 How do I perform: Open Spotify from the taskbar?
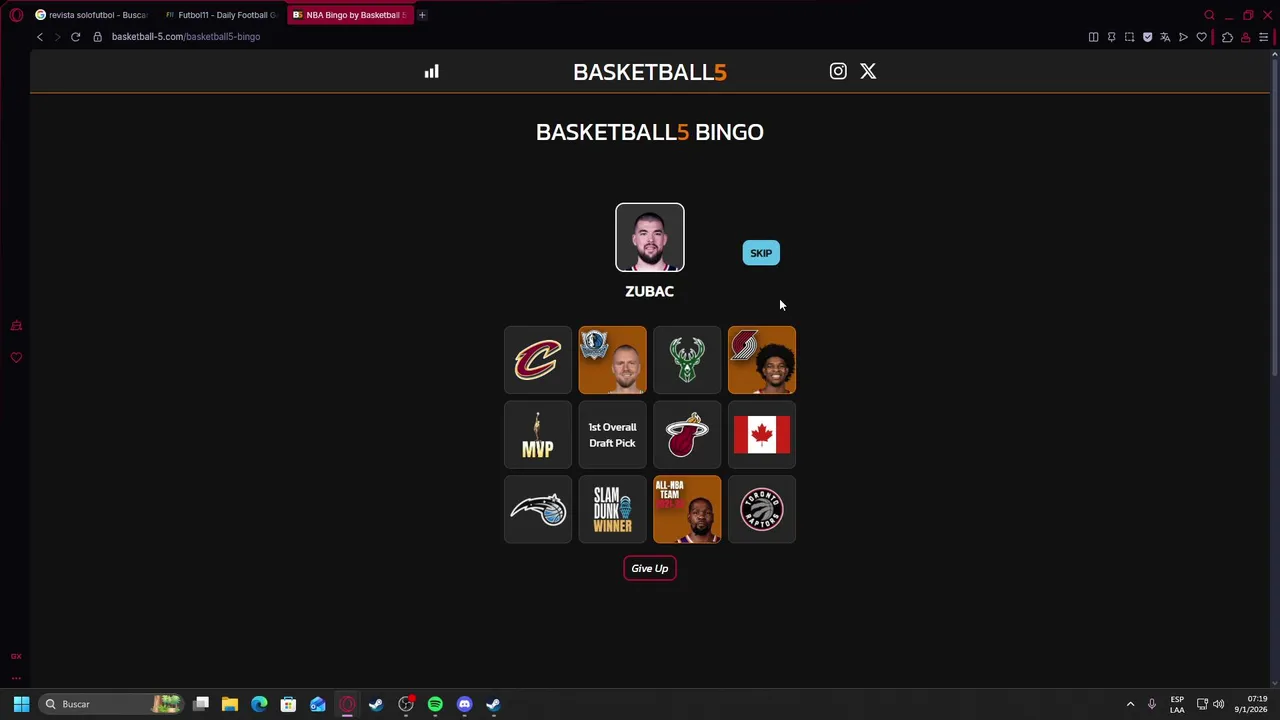click(435, 704)
